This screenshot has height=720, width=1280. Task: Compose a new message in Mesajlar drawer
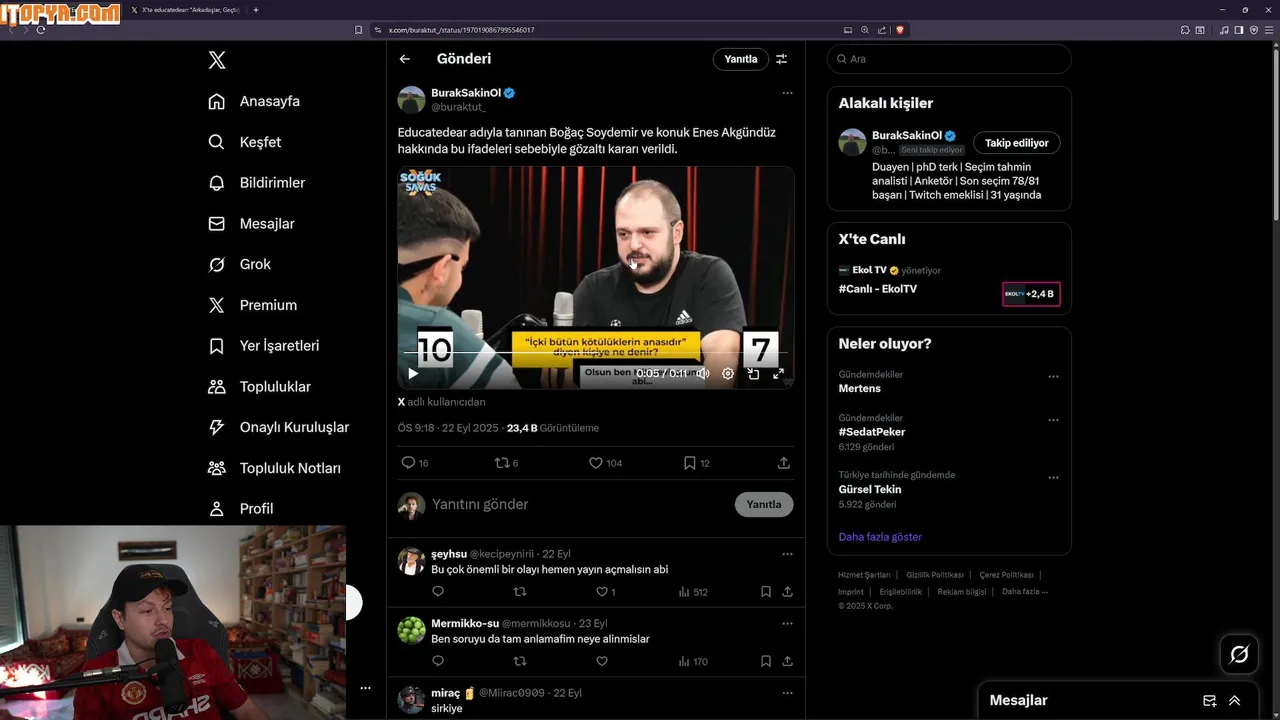[x=1210, y=701]
